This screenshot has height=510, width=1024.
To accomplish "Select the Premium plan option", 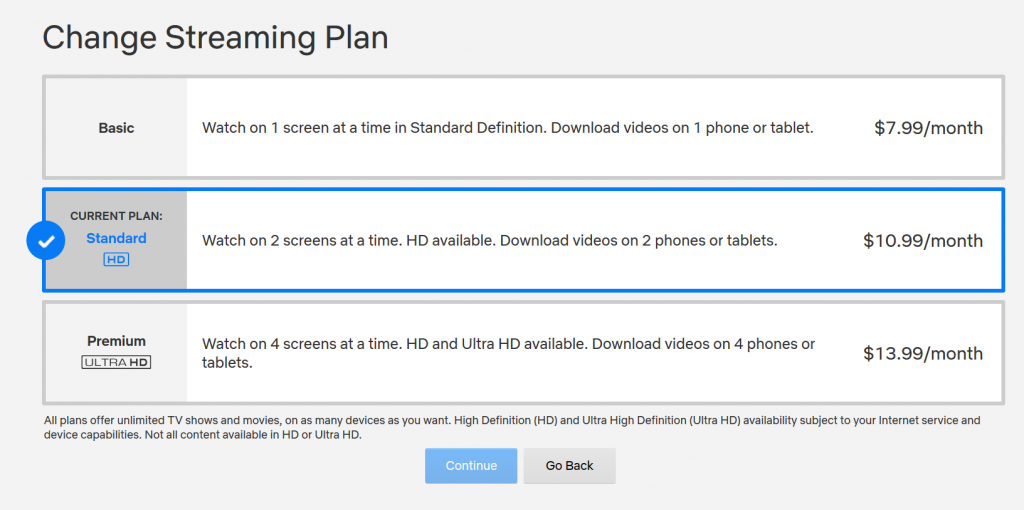I will pyautogui.click(x=523, y=353).
